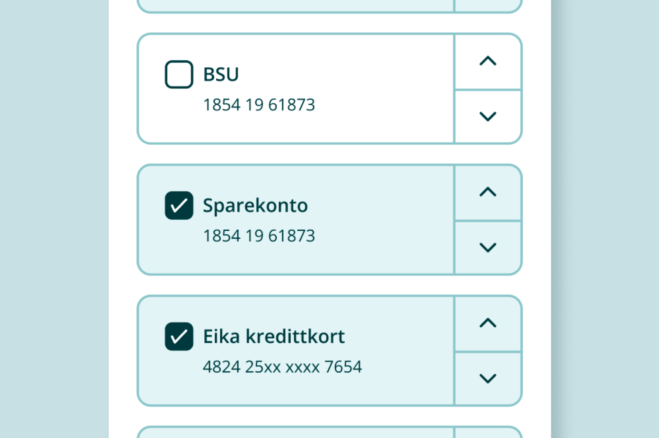
Task: Move the BSU account down
Action: (488, 116)
